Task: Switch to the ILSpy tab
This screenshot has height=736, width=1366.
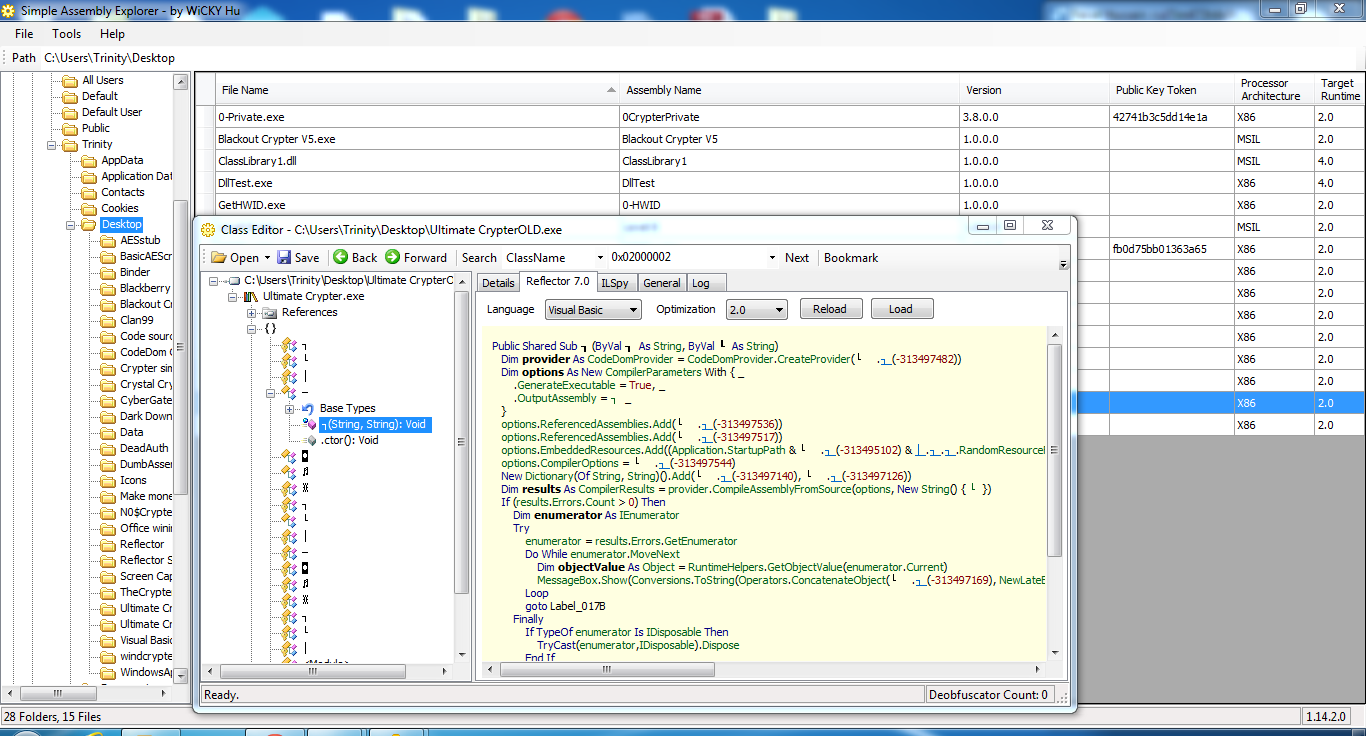Action: (x=615, y=282)
